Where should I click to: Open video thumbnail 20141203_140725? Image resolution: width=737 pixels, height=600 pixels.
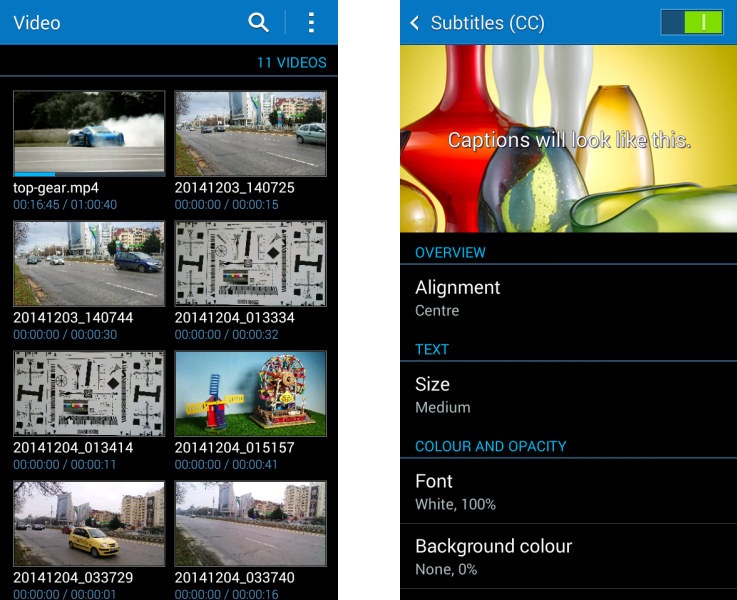(251, 133)
